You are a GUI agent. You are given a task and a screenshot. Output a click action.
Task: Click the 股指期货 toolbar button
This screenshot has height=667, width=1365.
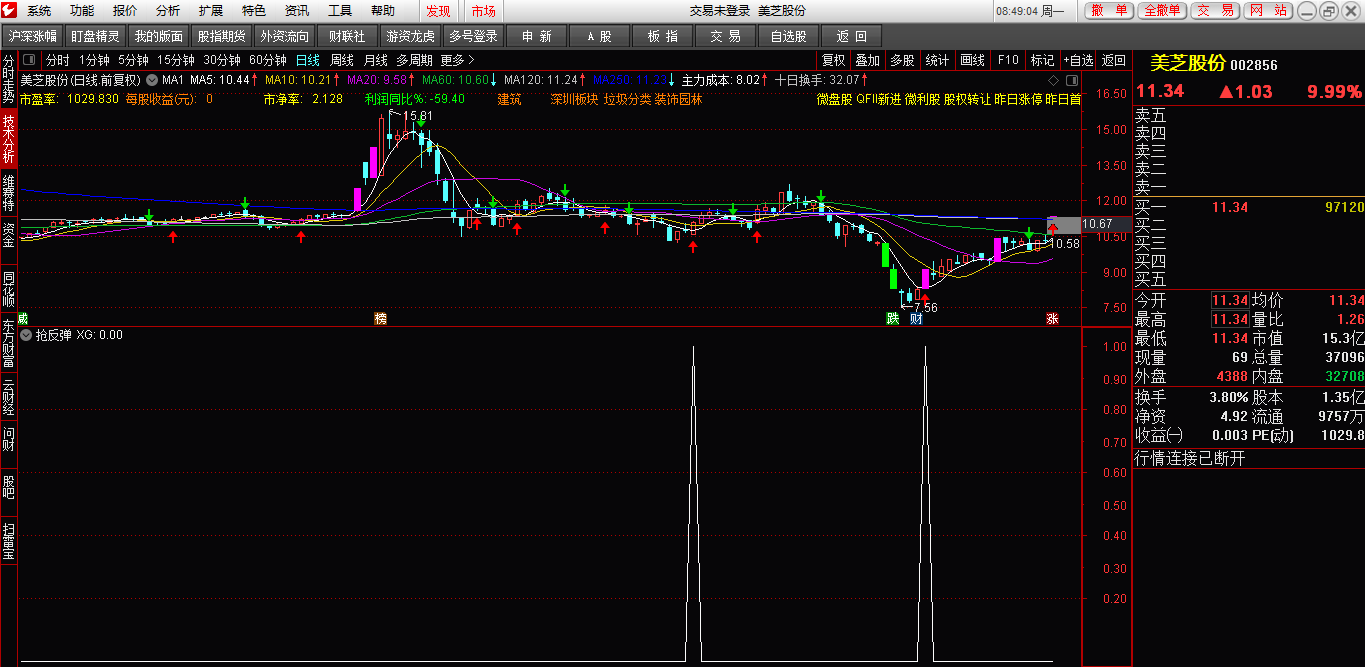tap(221, 36)
